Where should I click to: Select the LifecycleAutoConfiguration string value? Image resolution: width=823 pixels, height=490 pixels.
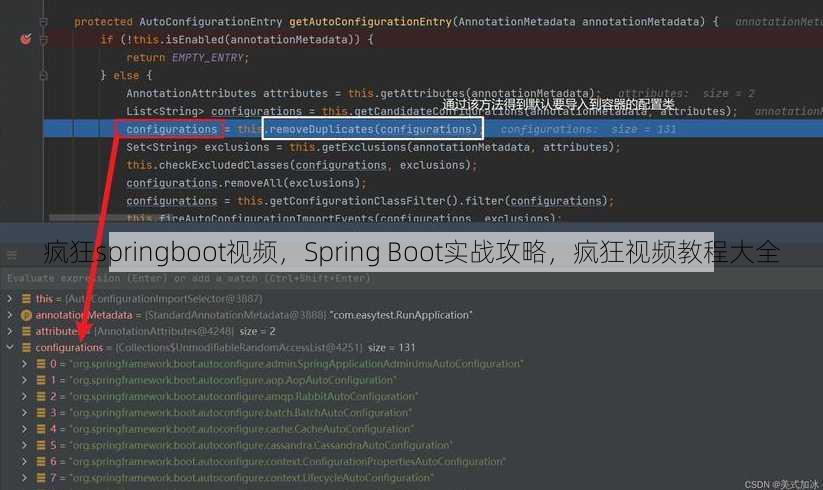(251, 477)
